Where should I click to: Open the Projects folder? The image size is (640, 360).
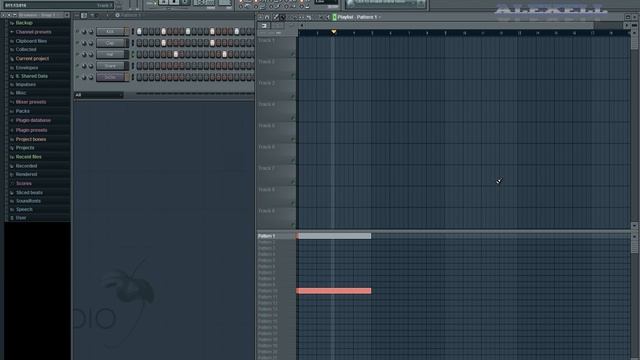[x=25, y=148]
